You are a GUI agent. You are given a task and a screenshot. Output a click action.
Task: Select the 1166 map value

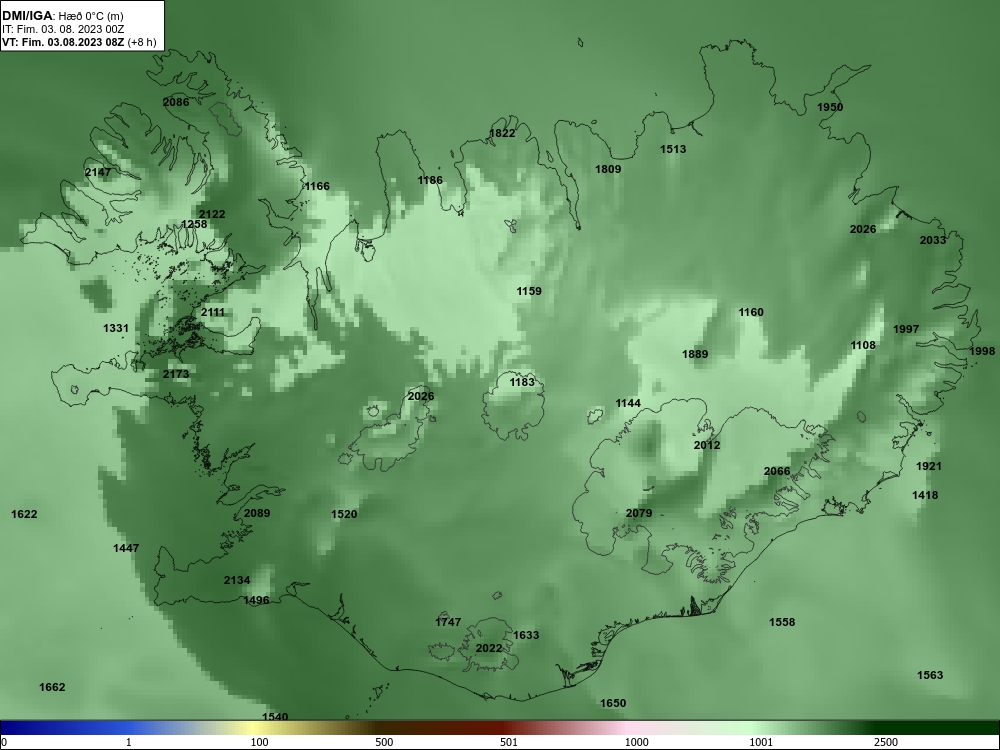pos(317,186)
